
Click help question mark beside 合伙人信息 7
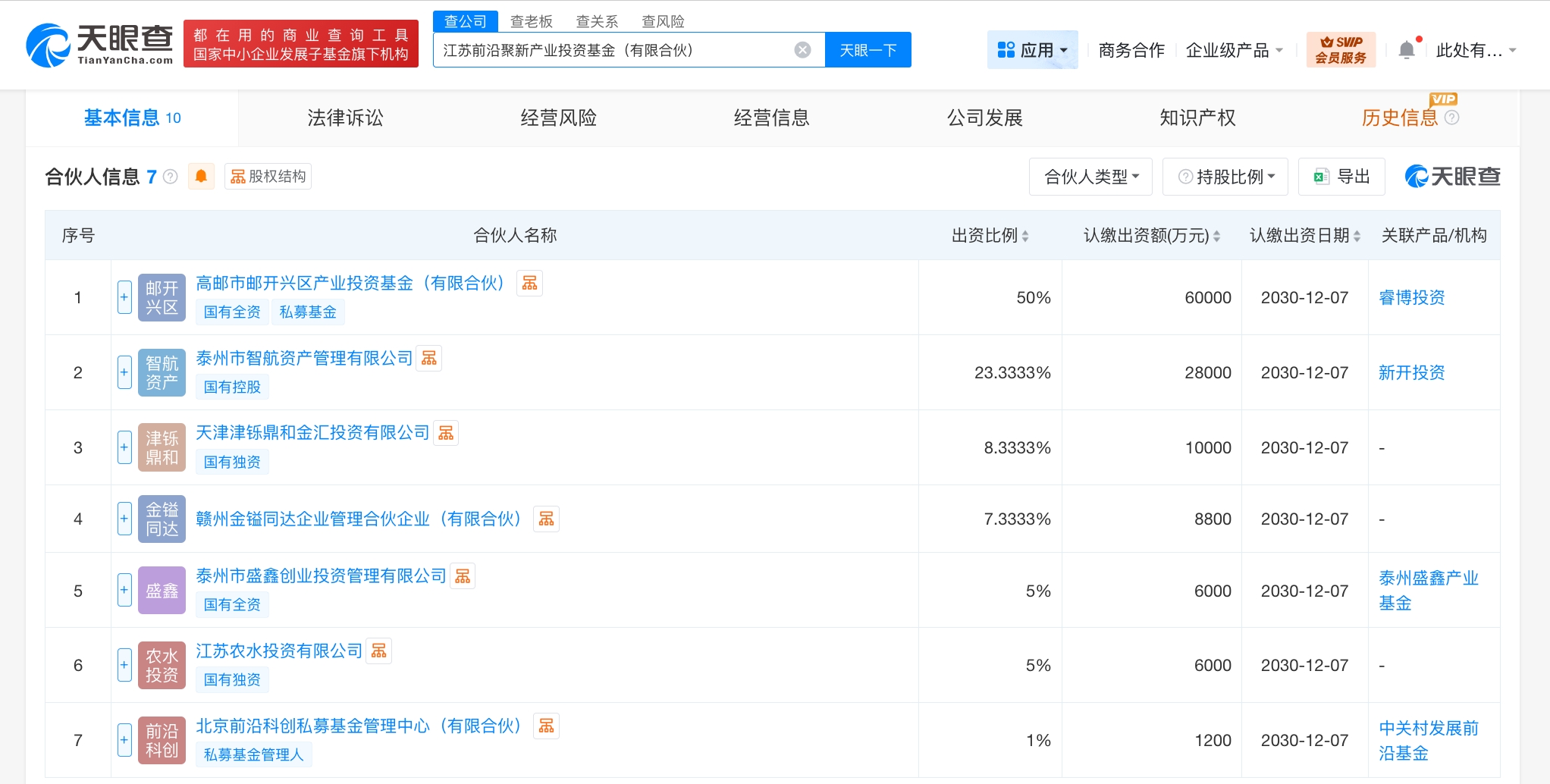click(171, 177)
